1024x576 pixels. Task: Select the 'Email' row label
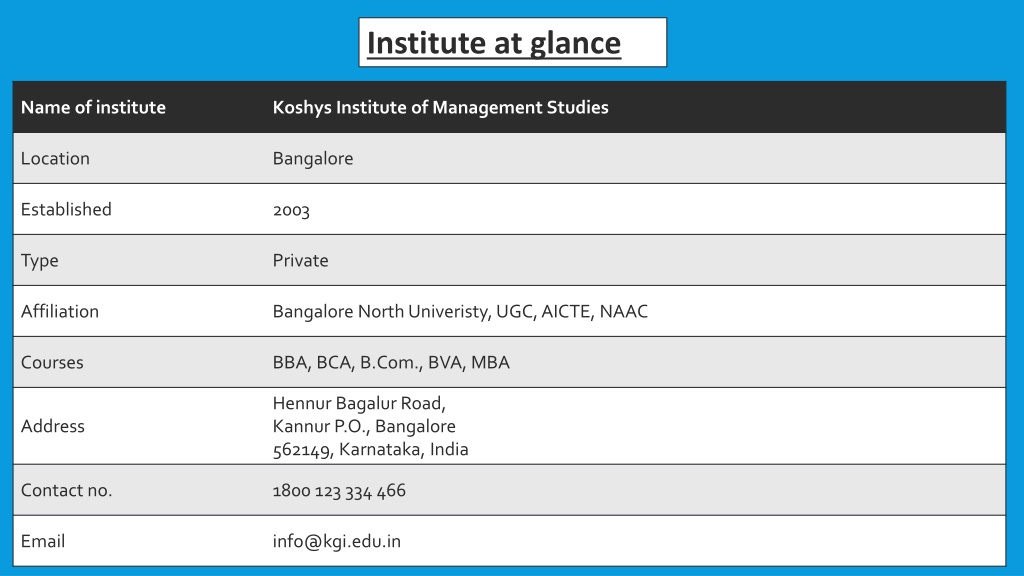pos(43,541)
